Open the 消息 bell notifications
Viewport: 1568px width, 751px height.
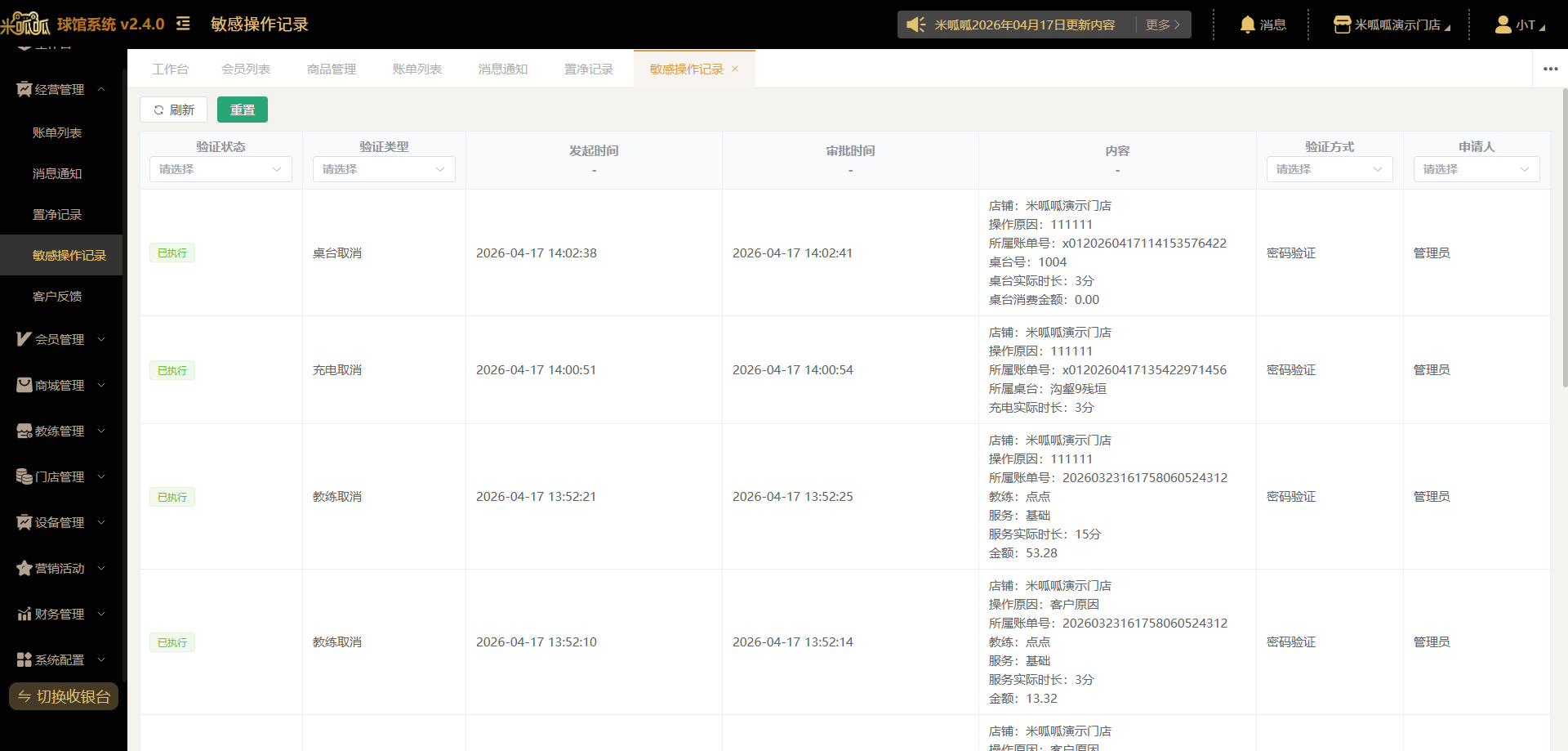point(1263,25)
